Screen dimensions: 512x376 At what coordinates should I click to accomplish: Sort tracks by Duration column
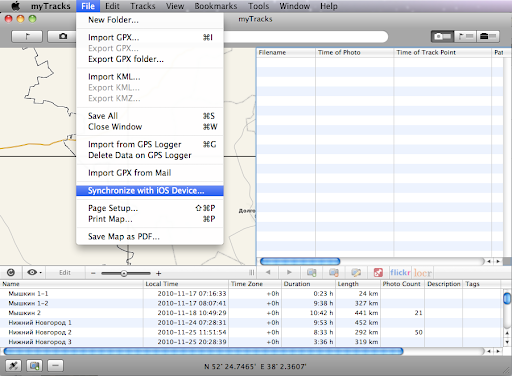pyautogui.click(x=308, y=284)
